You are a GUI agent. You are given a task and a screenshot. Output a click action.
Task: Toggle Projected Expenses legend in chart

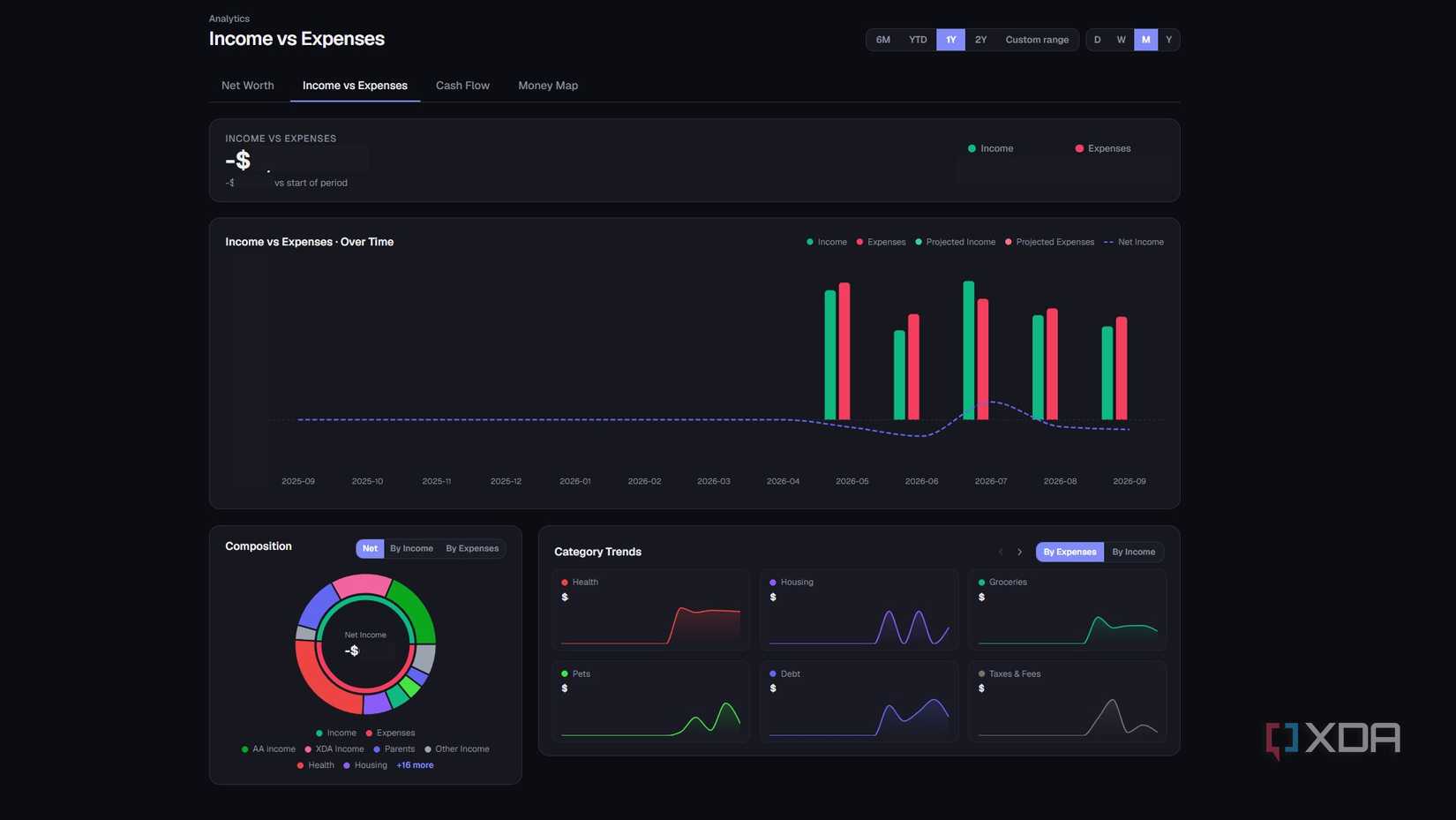coord(1049,242)
